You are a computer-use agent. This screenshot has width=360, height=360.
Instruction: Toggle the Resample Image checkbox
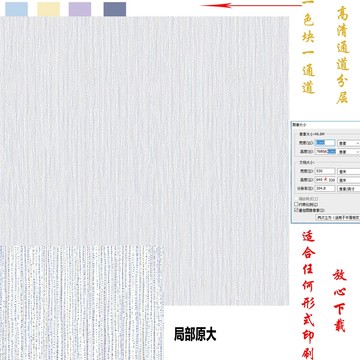tap(296, 210)
